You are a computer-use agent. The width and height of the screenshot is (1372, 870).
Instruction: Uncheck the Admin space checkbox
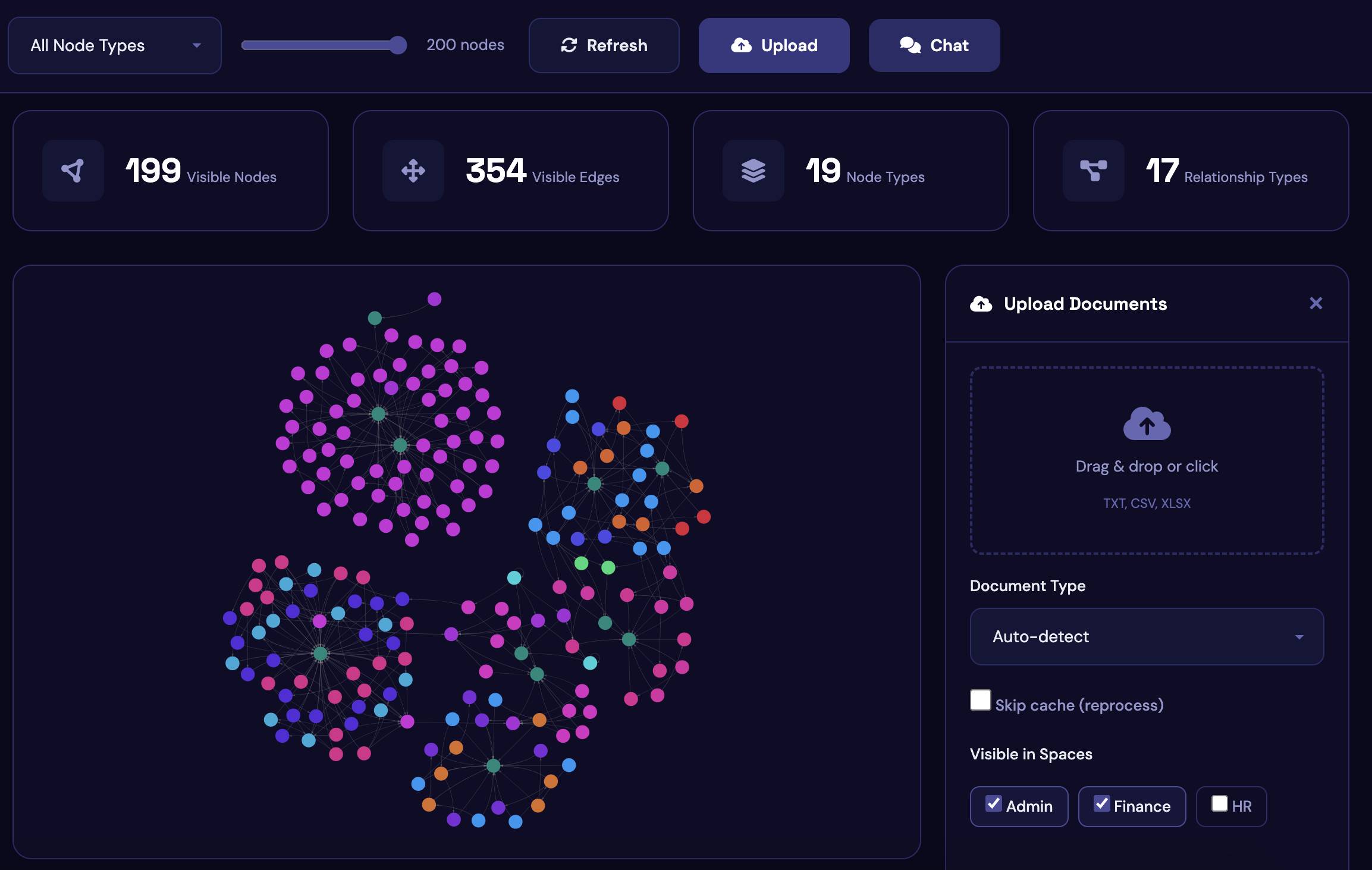pyautogui.click(x=993, y=803)
